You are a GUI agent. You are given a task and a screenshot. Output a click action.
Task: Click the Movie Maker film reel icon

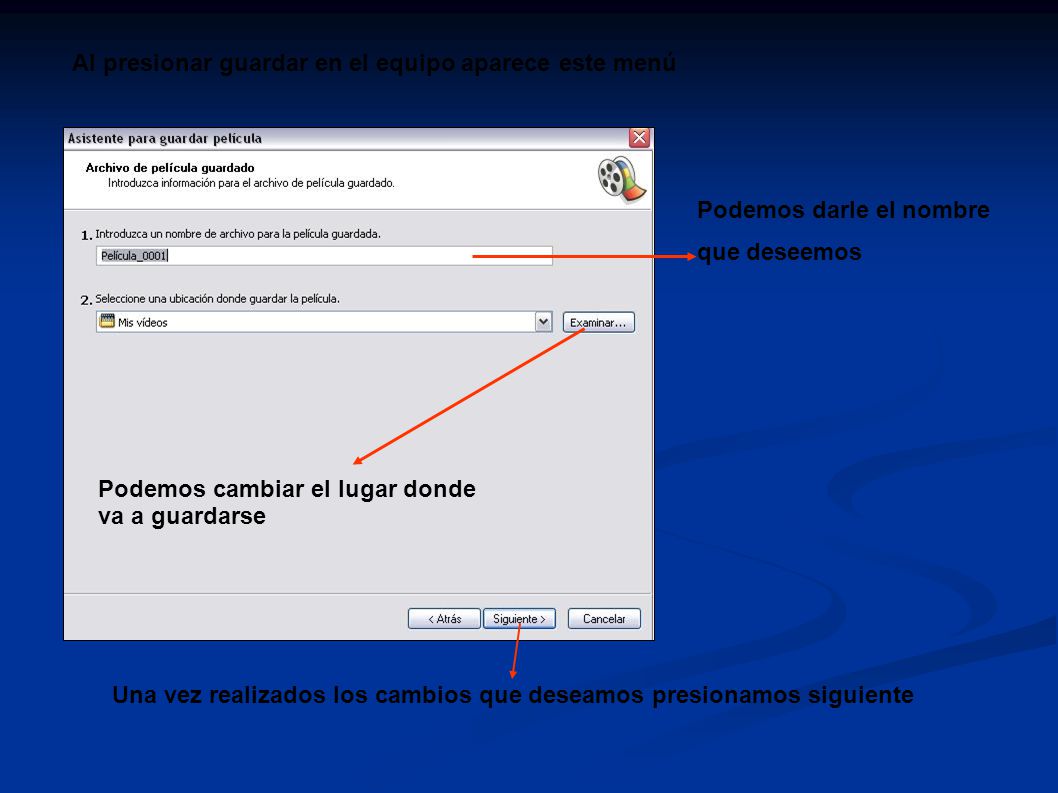(621, 179)
